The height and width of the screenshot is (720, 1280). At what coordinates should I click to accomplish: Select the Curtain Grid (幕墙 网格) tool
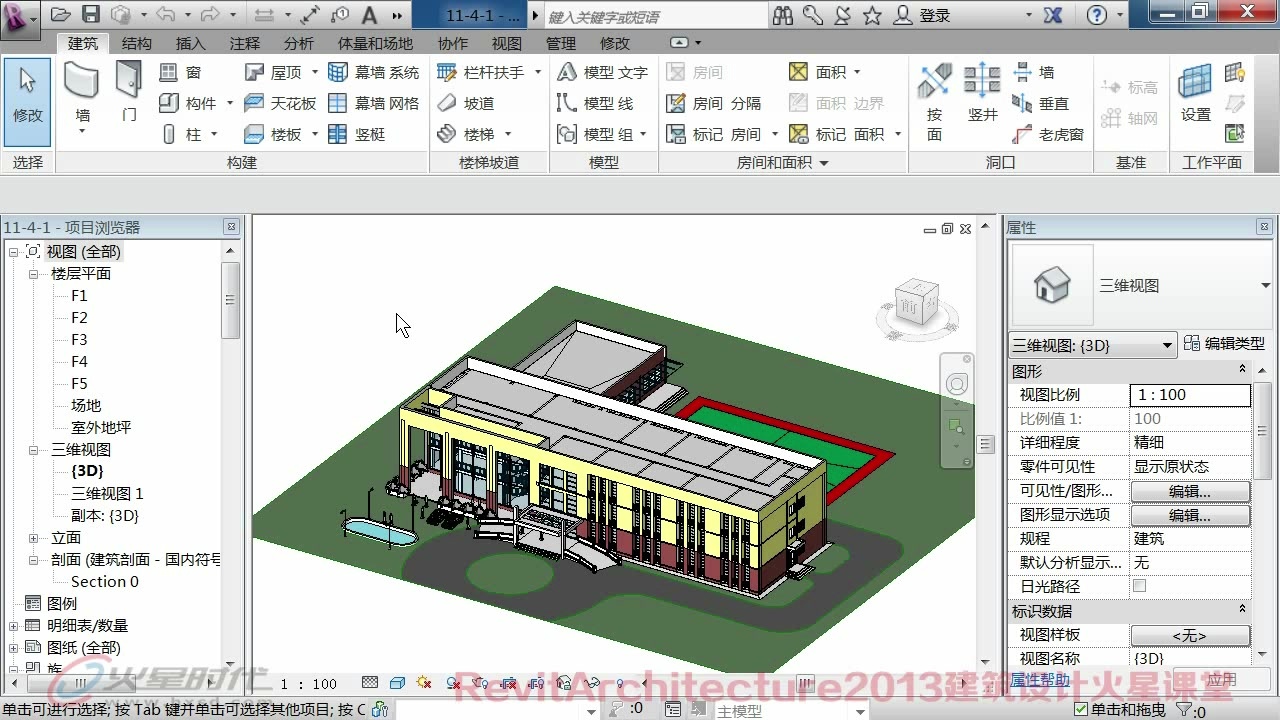[x=373, y=103]
